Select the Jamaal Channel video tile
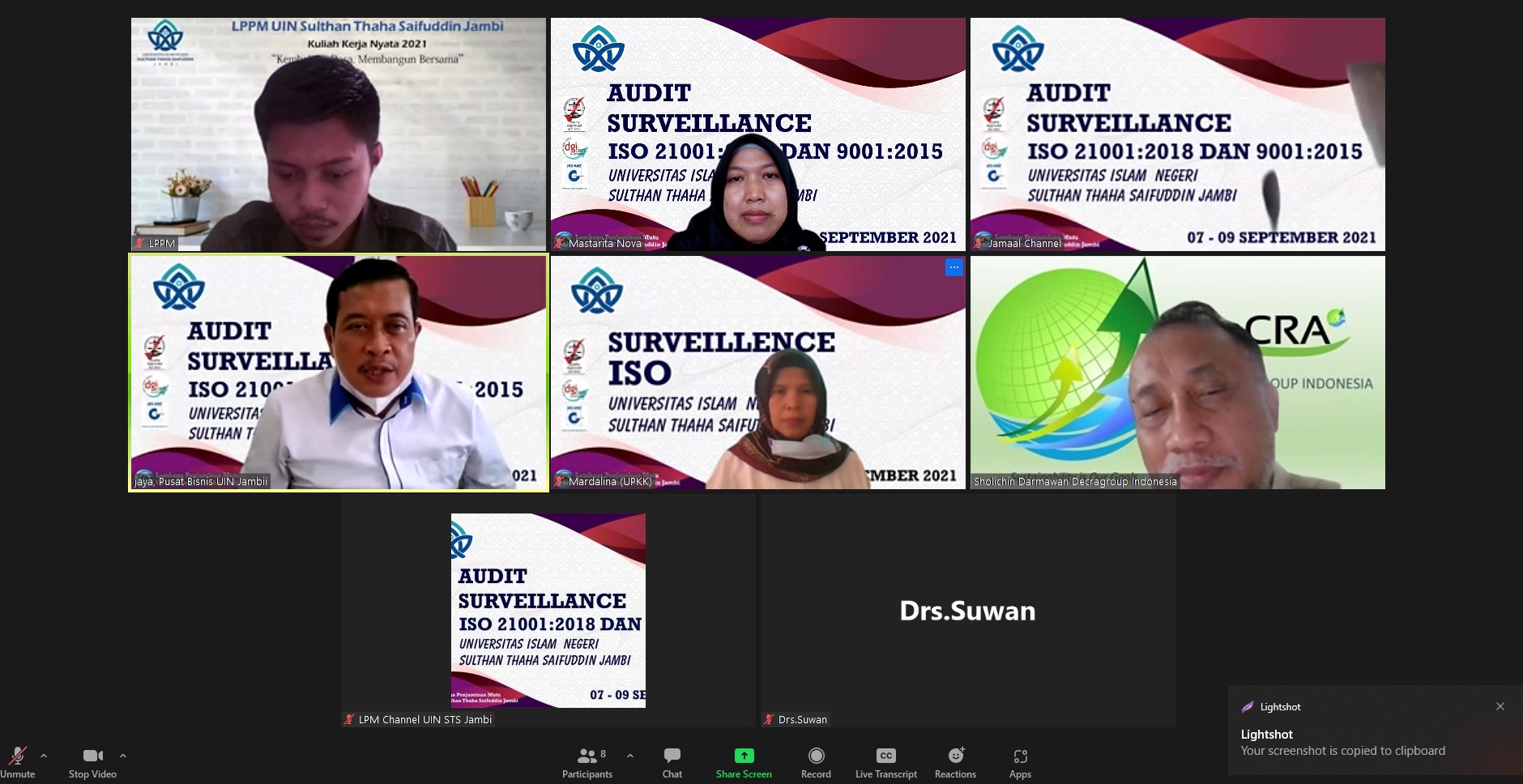 [x=1178, y=134]
